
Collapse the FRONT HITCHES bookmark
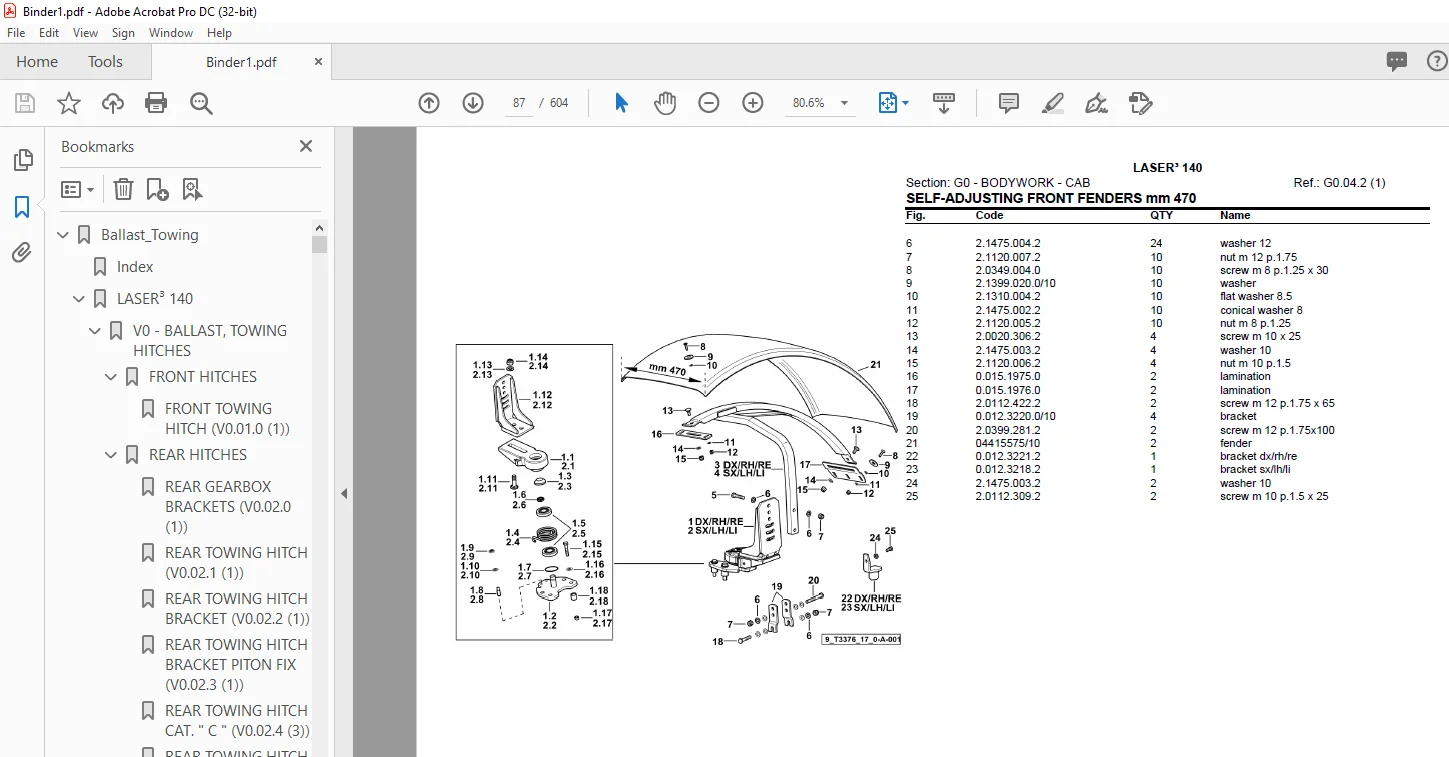[x=112, y=377]
